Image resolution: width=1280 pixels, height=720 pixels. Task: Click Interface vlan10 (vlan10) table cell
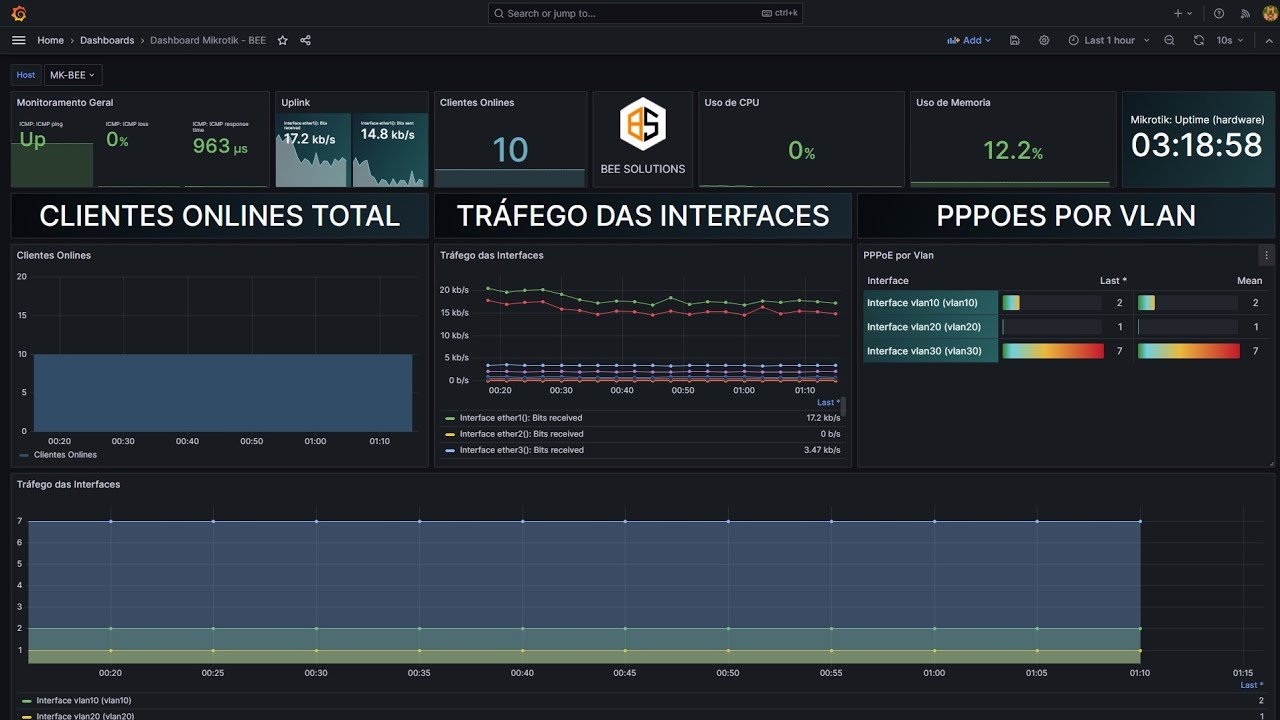pos(931,303)
